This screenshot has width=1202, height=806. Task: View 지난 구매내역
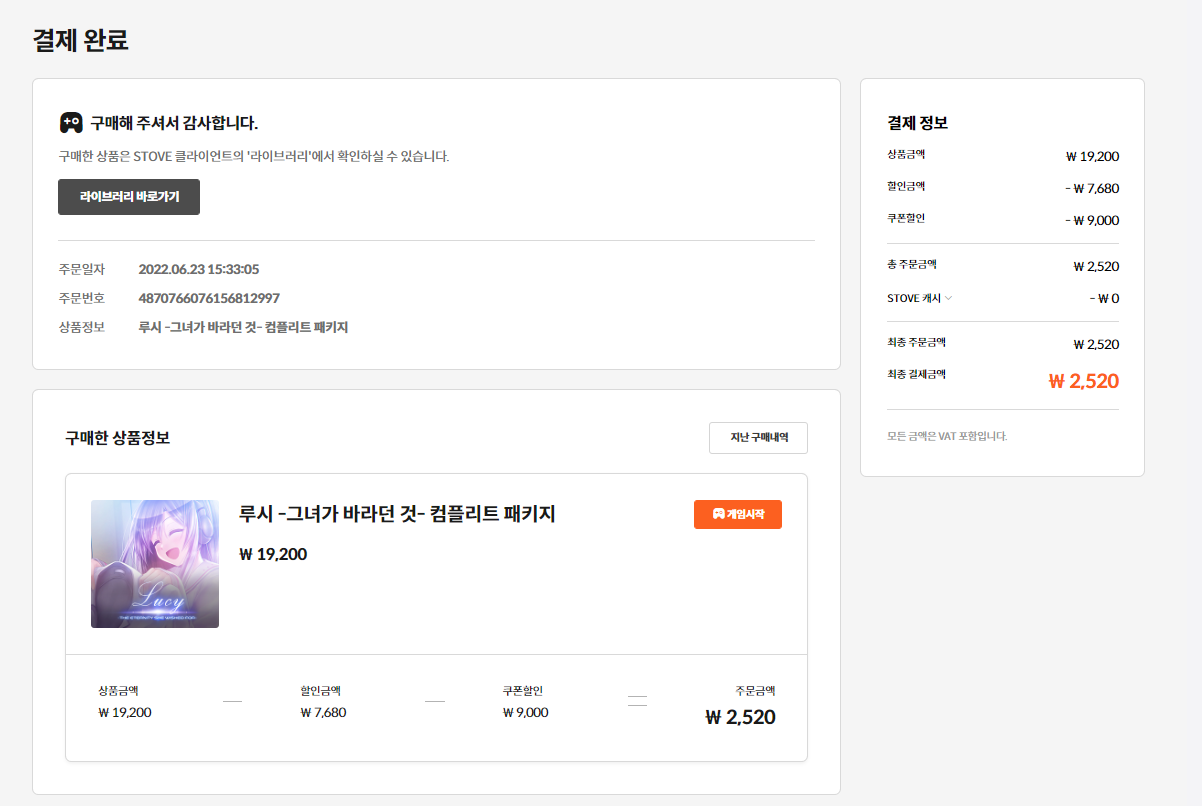(758, 438)
